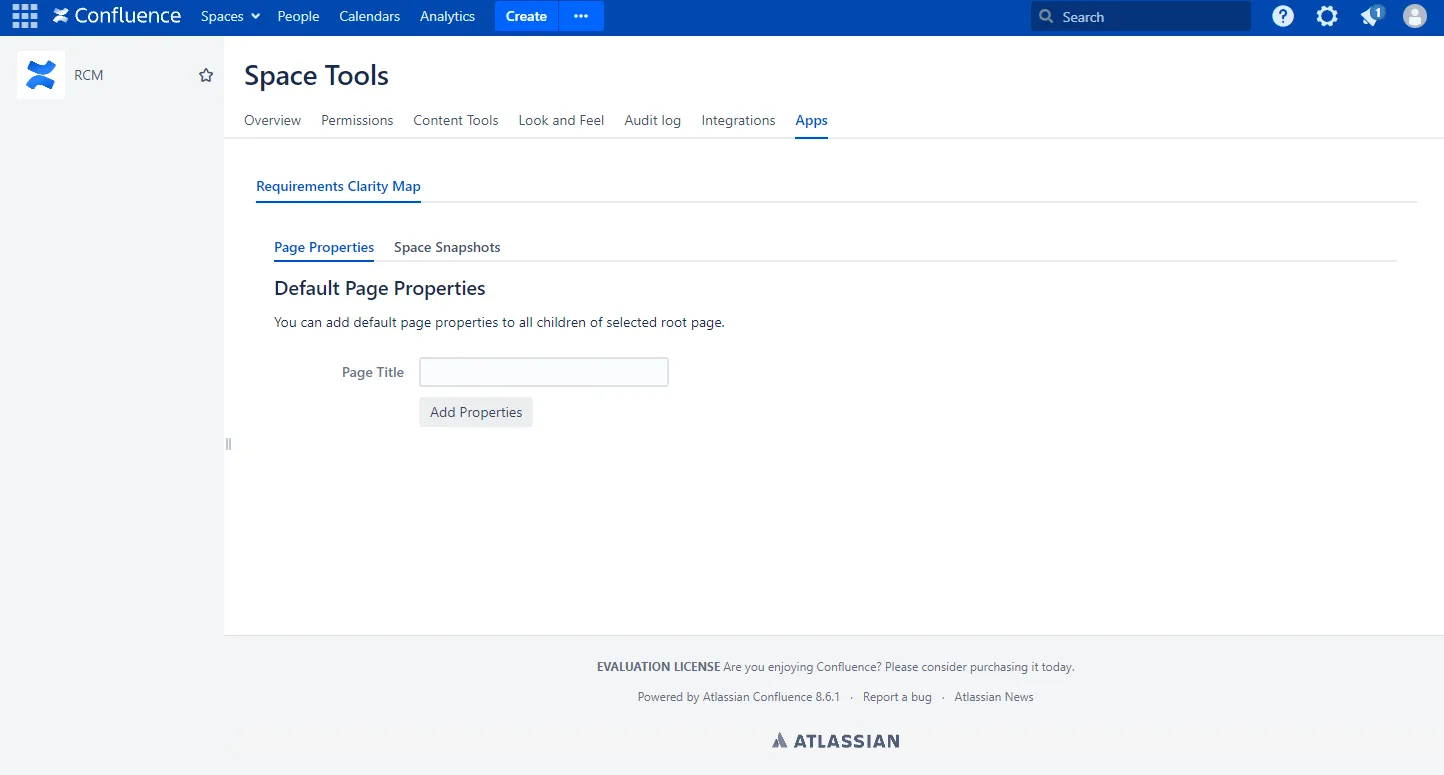Select the Page Properties sub-tab

324,247
